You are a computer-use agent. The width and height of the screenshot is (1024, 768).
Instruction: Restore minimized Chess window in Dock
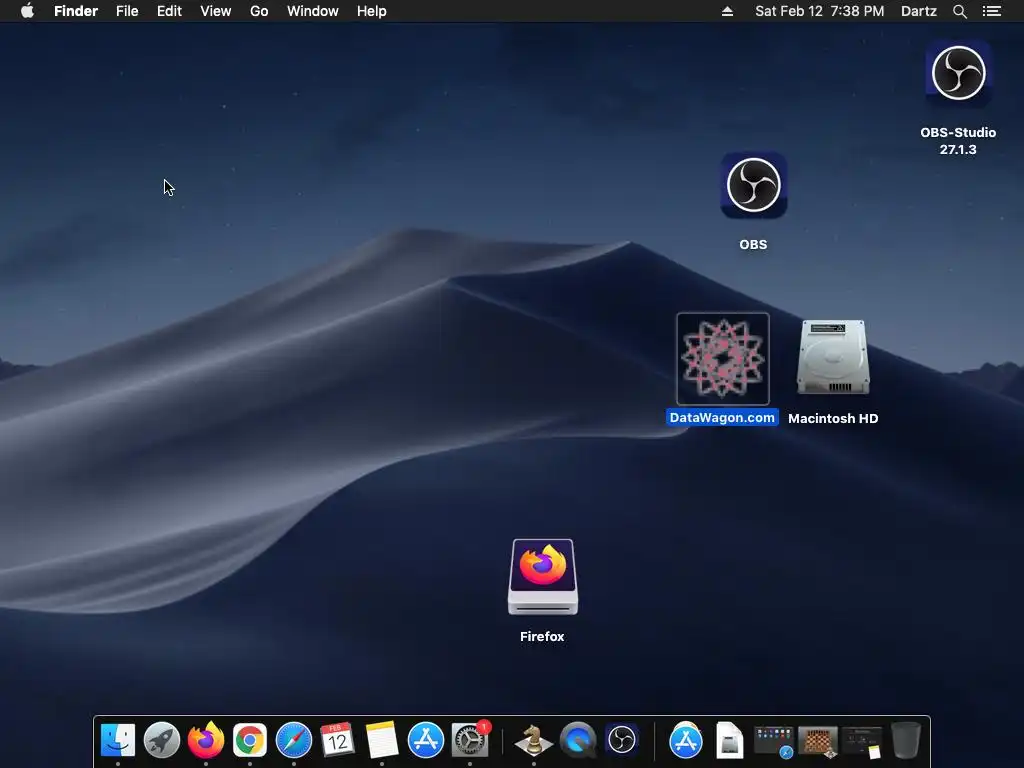(818, 743)
